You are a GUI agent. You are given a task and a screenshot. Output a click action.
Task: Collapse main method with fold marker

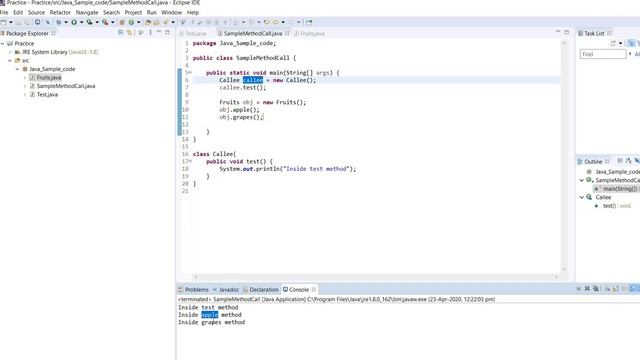coord(190,72)
